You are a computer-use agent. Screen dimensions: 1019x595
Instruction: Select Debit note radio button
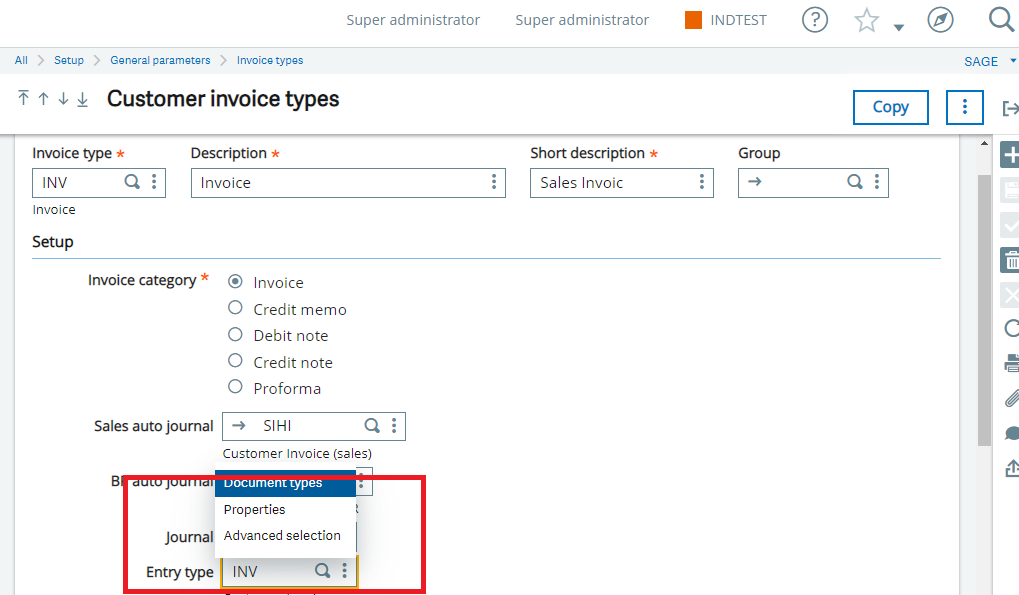235,335
